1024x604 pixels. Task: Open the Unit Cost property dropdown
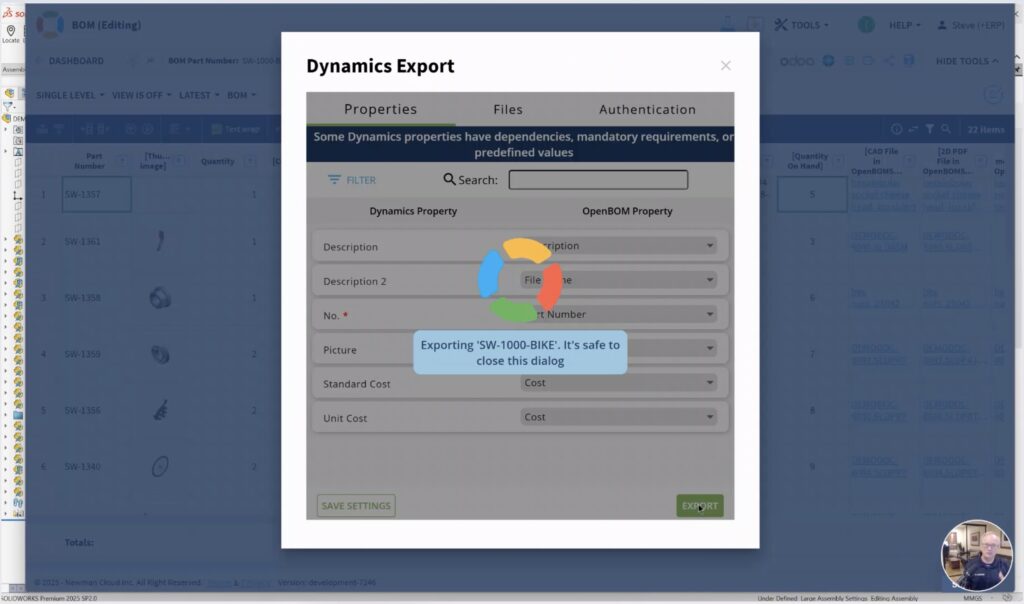coord(618,417)
